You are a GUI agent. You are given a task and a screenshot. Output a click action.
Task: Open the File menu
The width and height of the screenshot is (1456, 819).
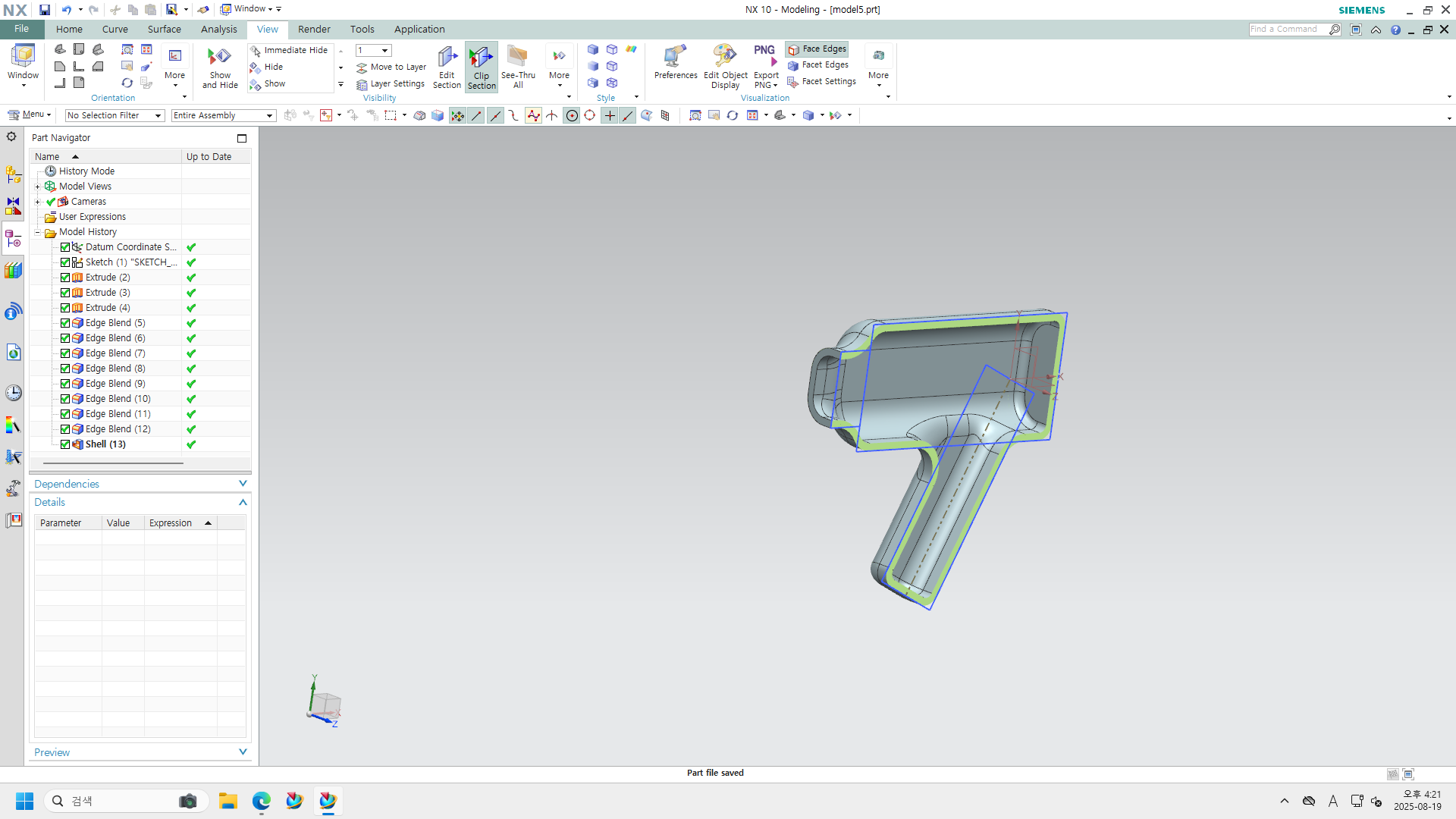21,29
